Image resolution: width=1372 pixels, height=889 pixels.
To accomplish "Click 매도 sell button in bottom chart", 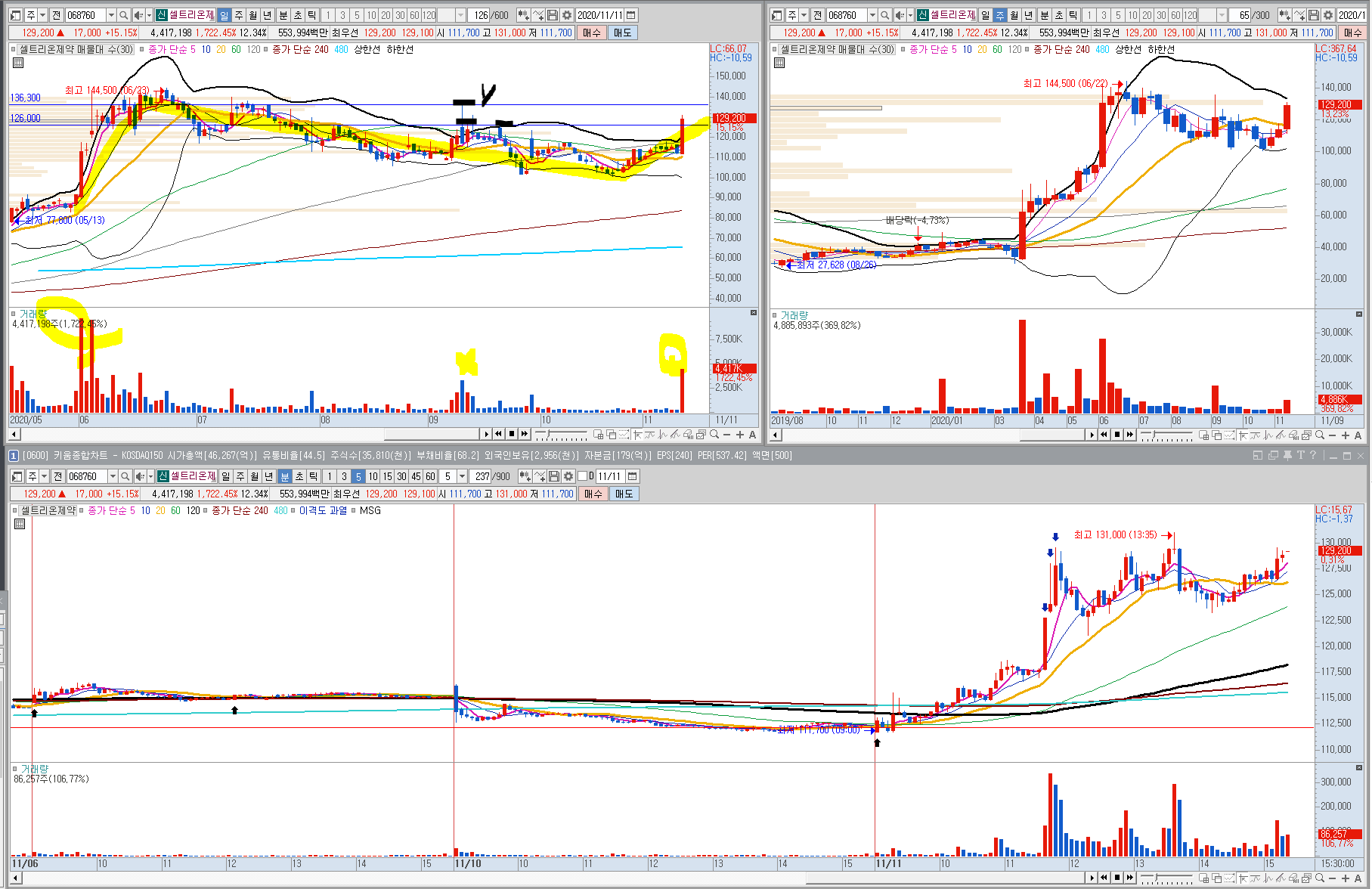I will click(x=624, y=494).
